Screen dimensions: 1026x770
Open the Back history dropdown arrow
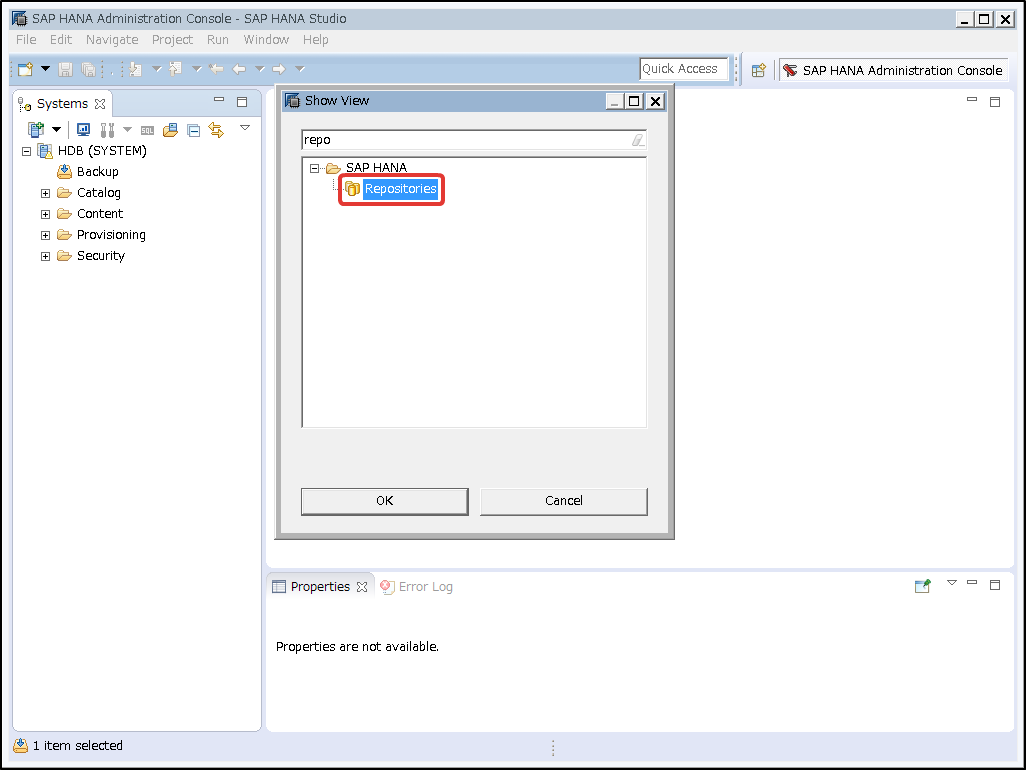coord(260,69)
